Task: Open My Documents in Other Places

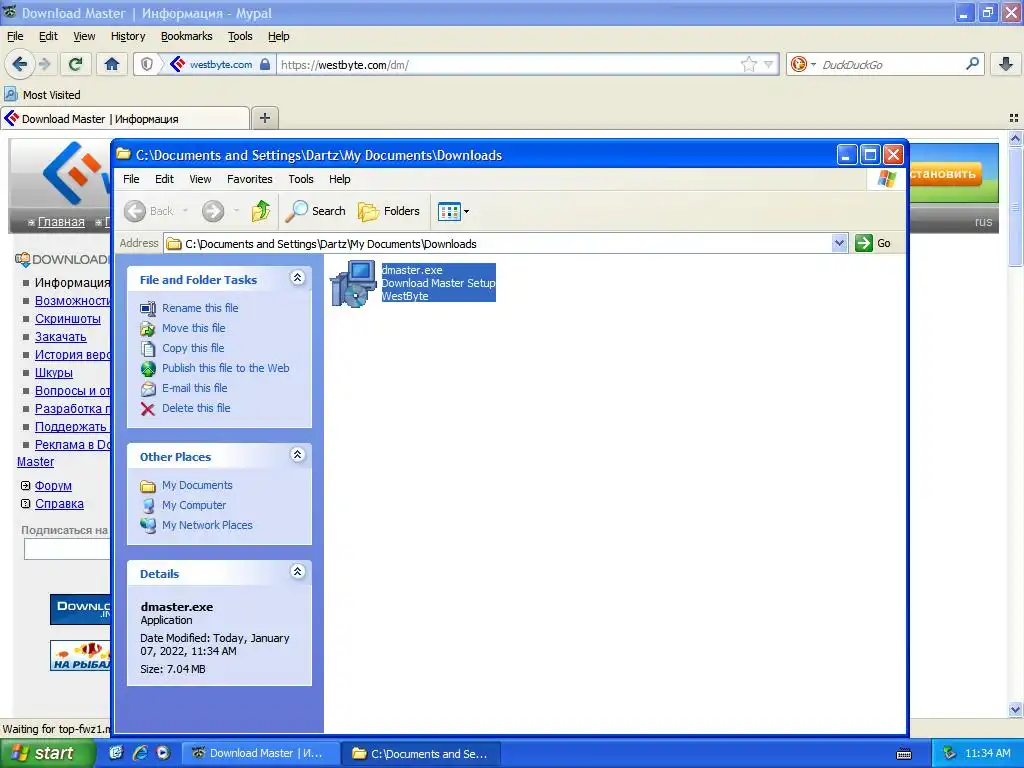Action: point(197,485)
